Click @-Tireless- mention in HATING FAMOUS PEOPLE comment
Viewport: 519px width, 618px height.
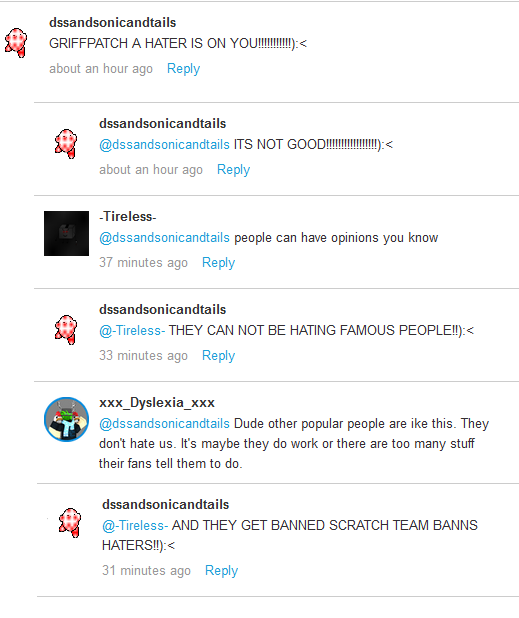click(x=132, y=330)
